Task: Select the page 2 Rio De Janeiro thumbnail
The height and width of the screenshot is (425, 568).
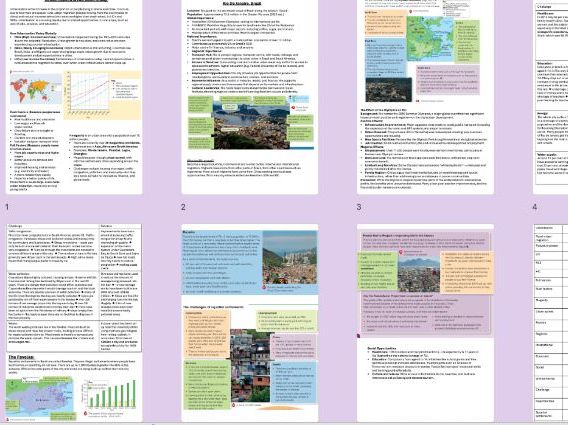Action: [x=250, y=97]
